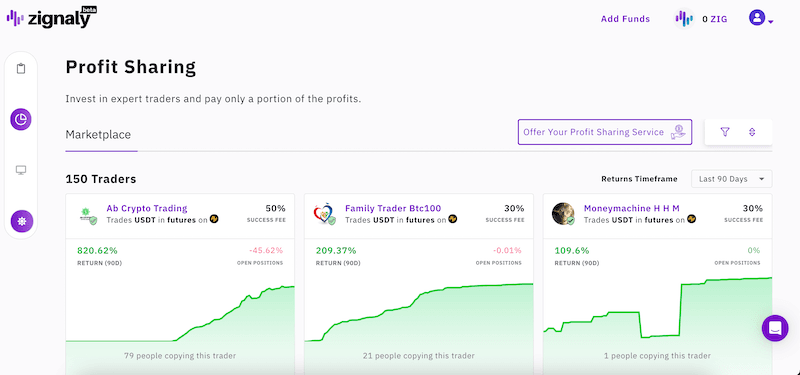800x375 pixels.
Task: Click Offer Your Profit Sharing Service button
Action: click(605, 132)
